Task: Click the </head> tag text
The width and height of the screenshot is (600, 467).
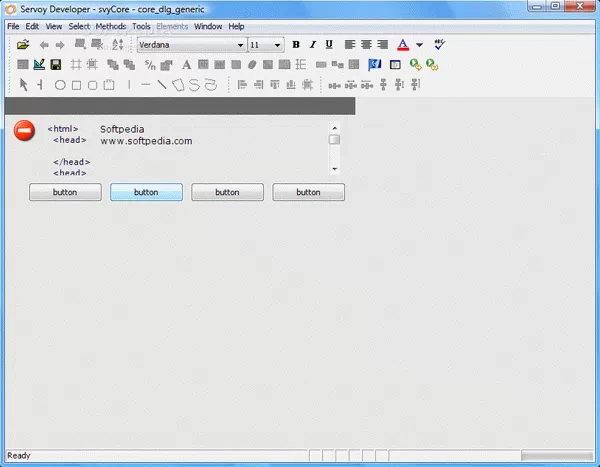Action: [x=72, y=162]
